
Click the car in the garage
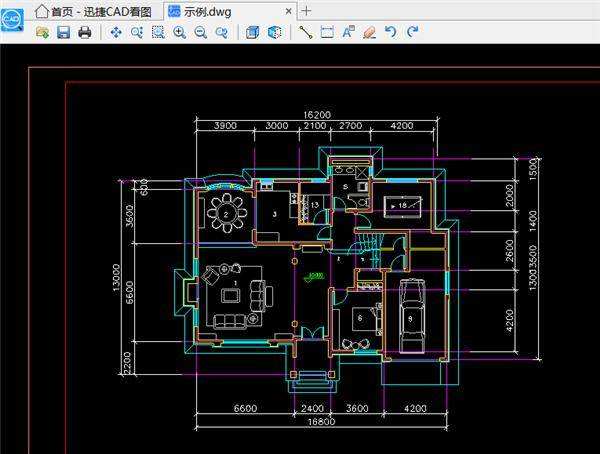(x=412, y=316)
